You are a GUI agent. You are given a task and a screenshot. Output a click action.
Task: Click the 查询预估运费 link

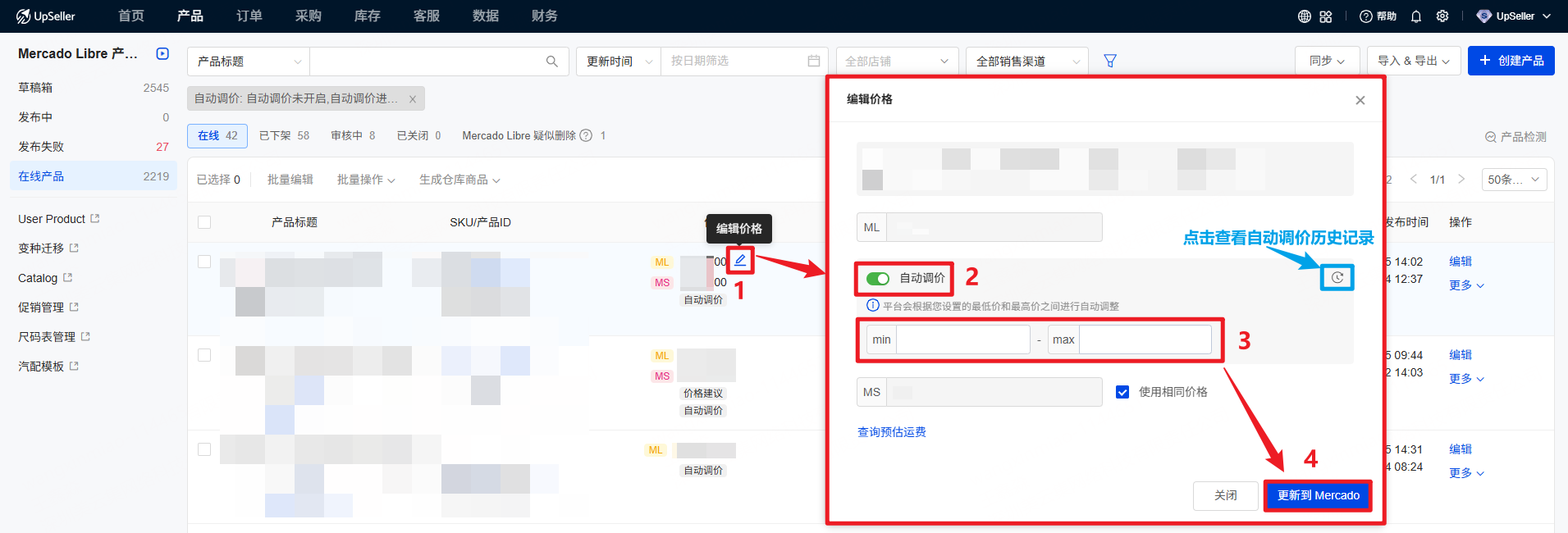891,432
